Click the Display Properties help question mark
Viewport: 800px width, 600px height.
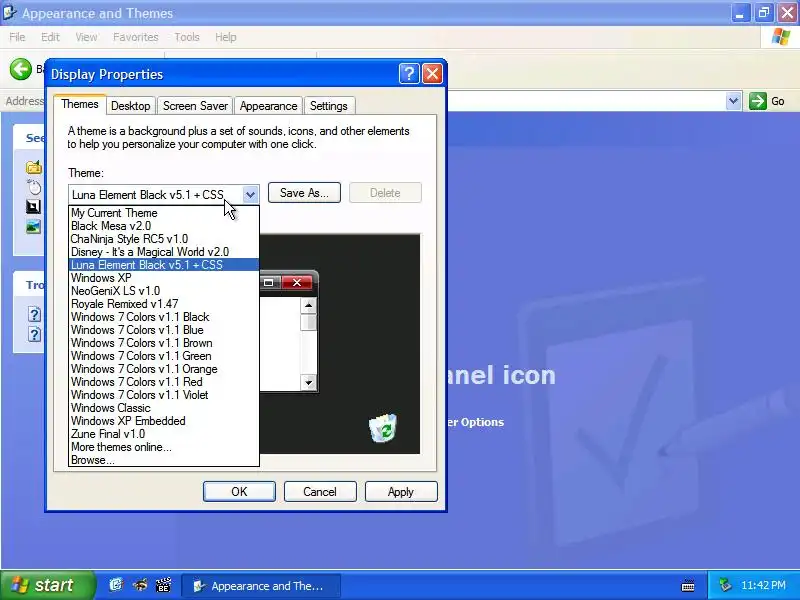point(409,74)
